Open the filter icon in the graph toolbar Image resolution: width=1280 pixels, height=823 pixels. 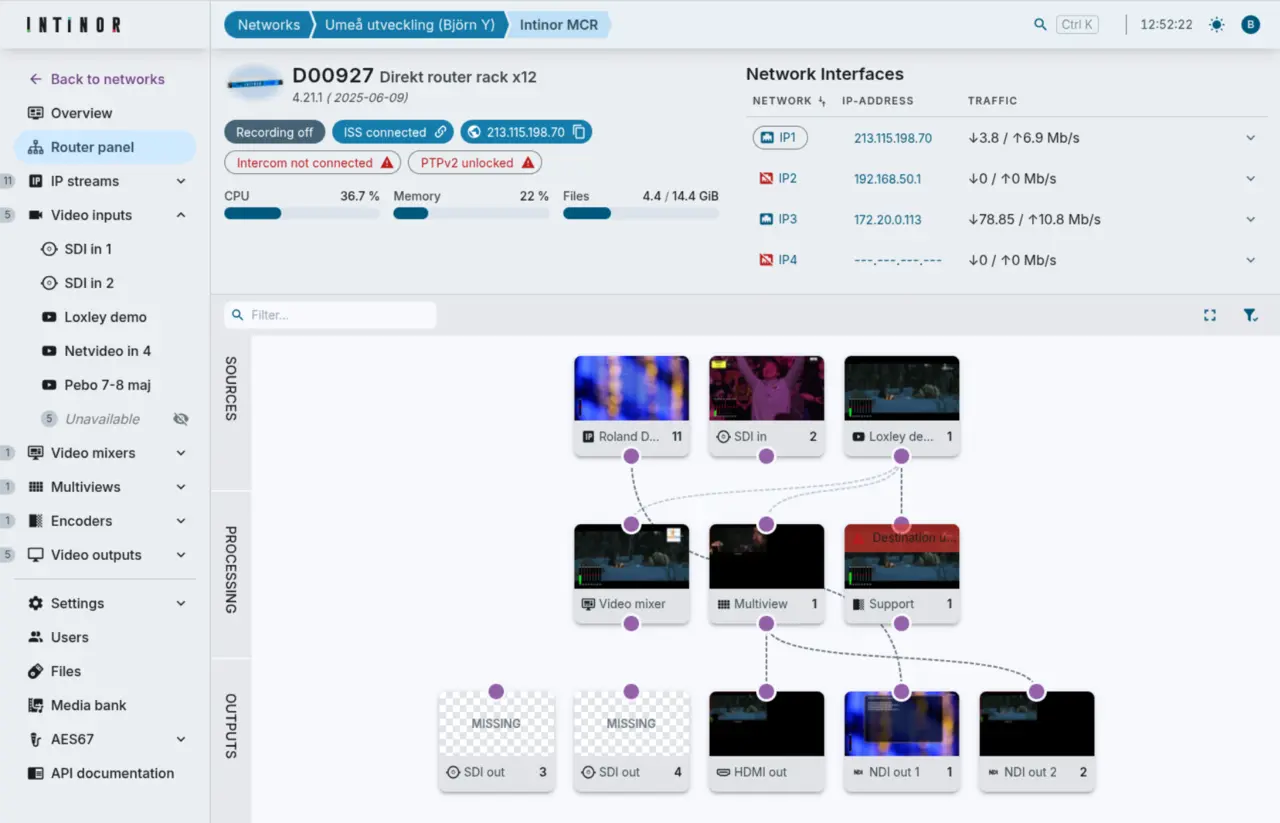[1250, 314]
